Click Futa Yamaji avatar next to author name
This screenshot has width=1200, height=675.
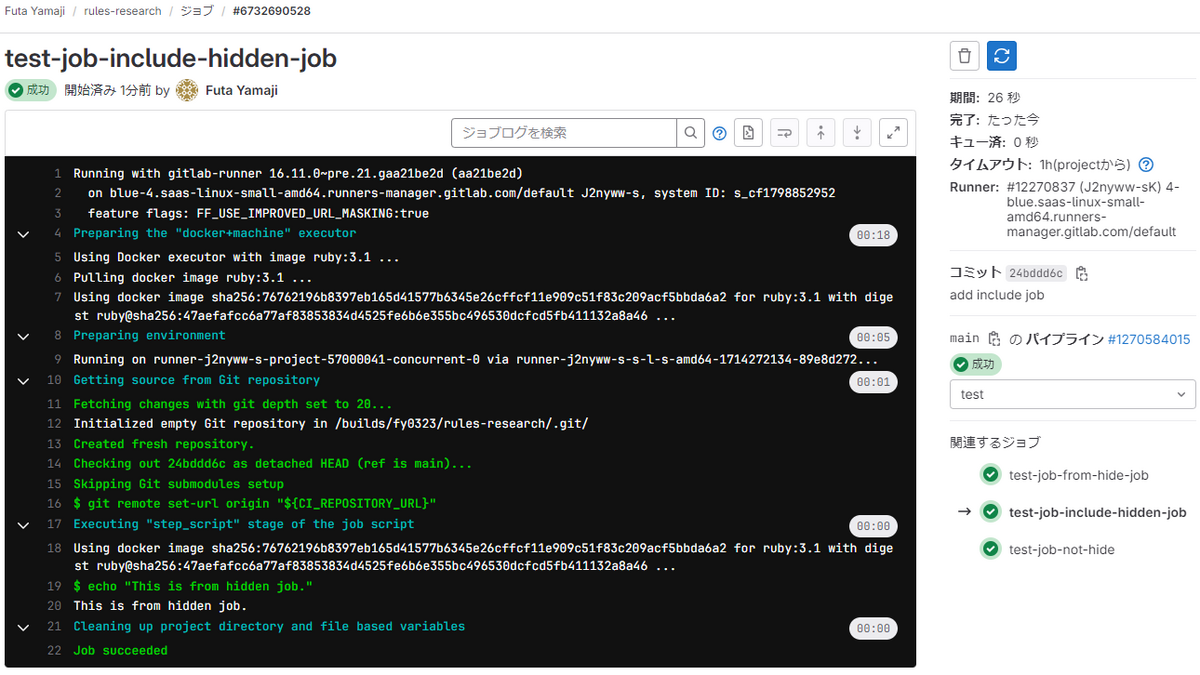187,90
